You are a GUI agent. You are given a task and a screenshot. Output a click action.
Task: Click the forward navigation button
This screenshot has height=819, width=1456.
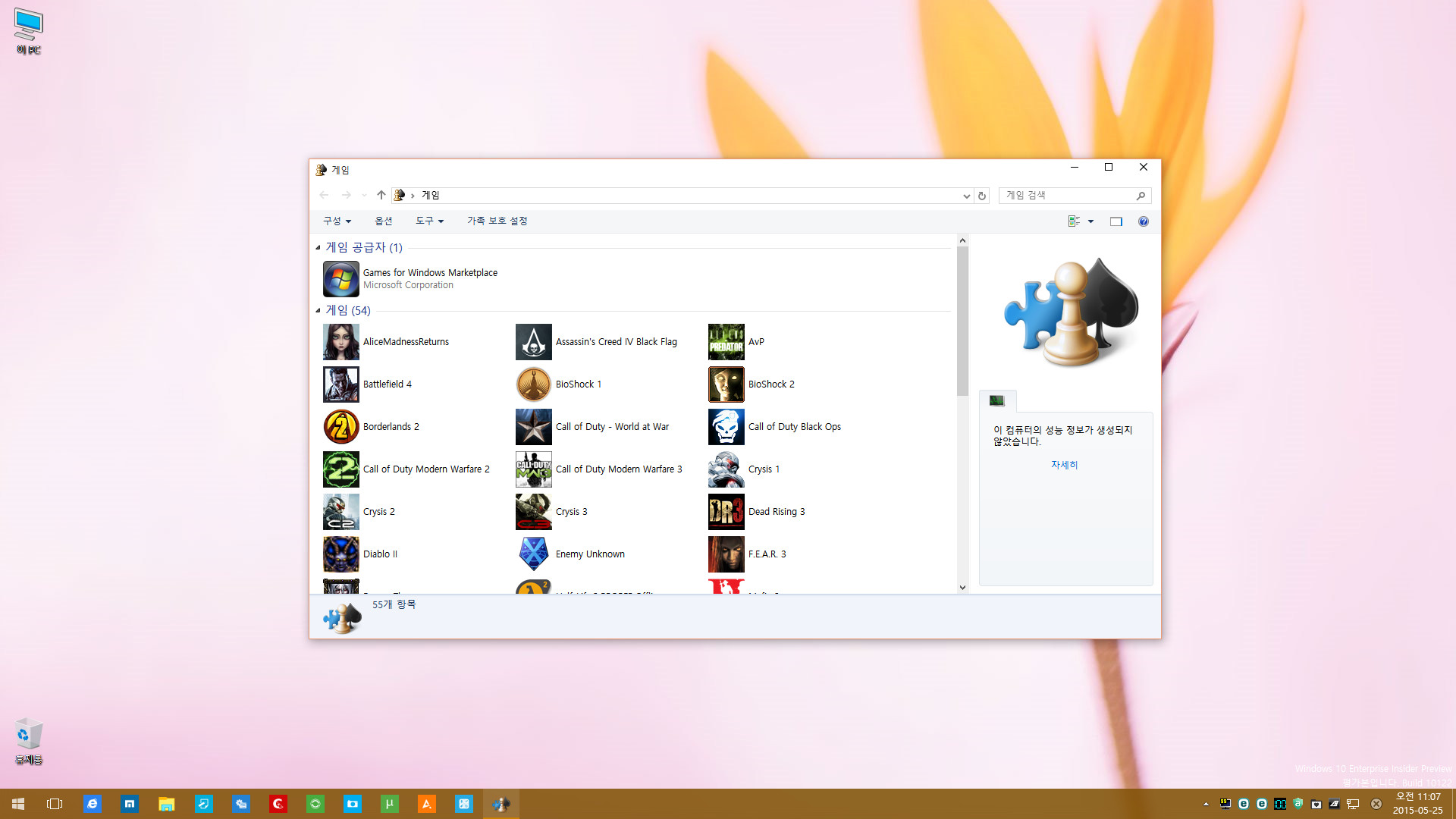[x=346, y=196]
